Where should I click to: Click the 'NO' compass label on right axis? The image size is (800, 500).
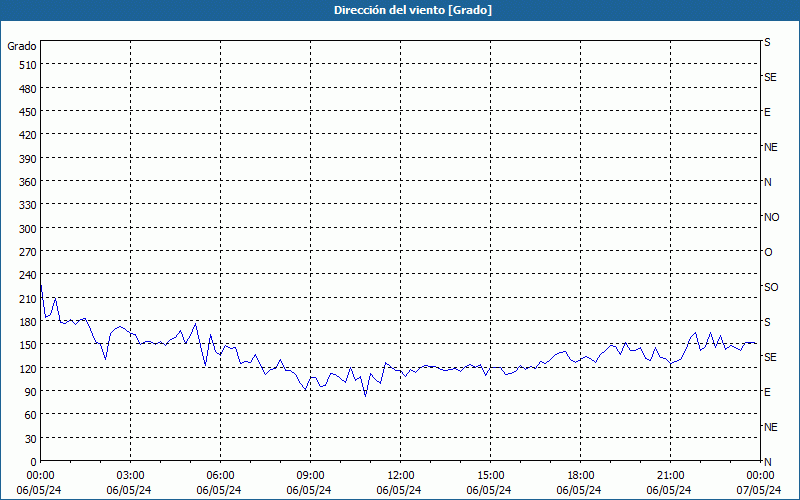point(771,217)
